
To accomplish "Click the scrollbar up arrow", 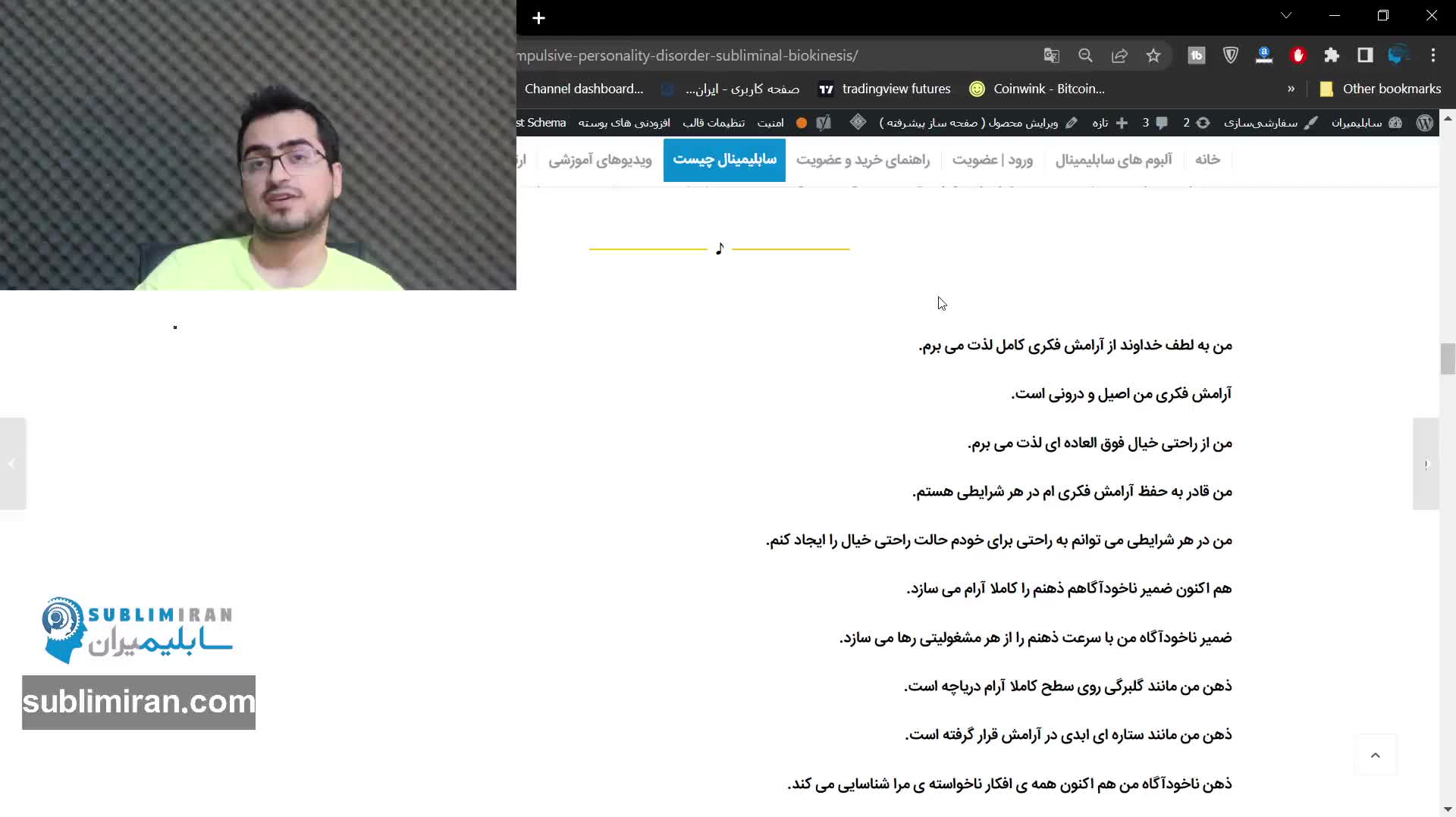I will pos(1448,119).
